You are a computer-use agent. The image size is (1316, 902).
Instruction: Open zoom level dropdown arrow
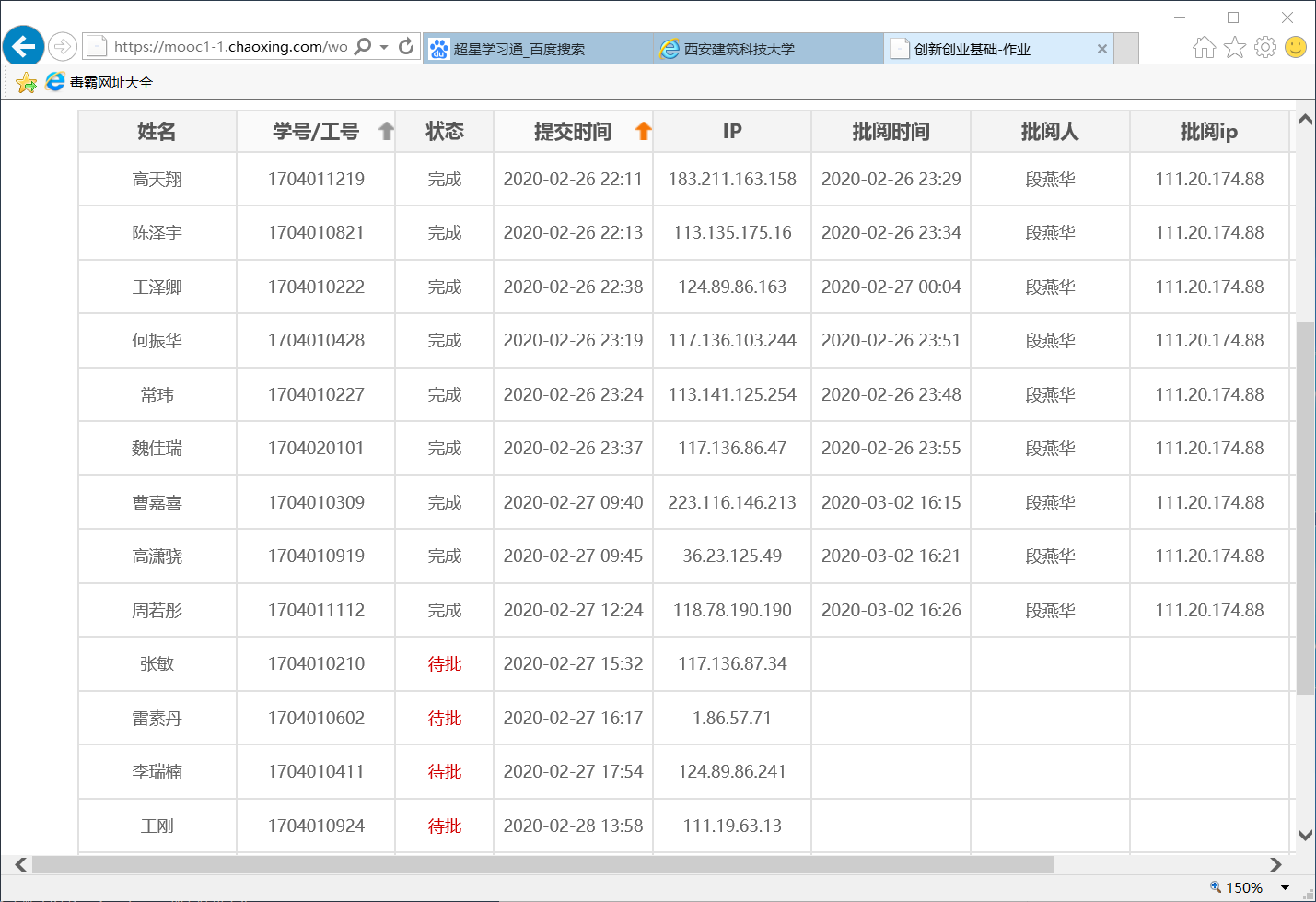1285,888
